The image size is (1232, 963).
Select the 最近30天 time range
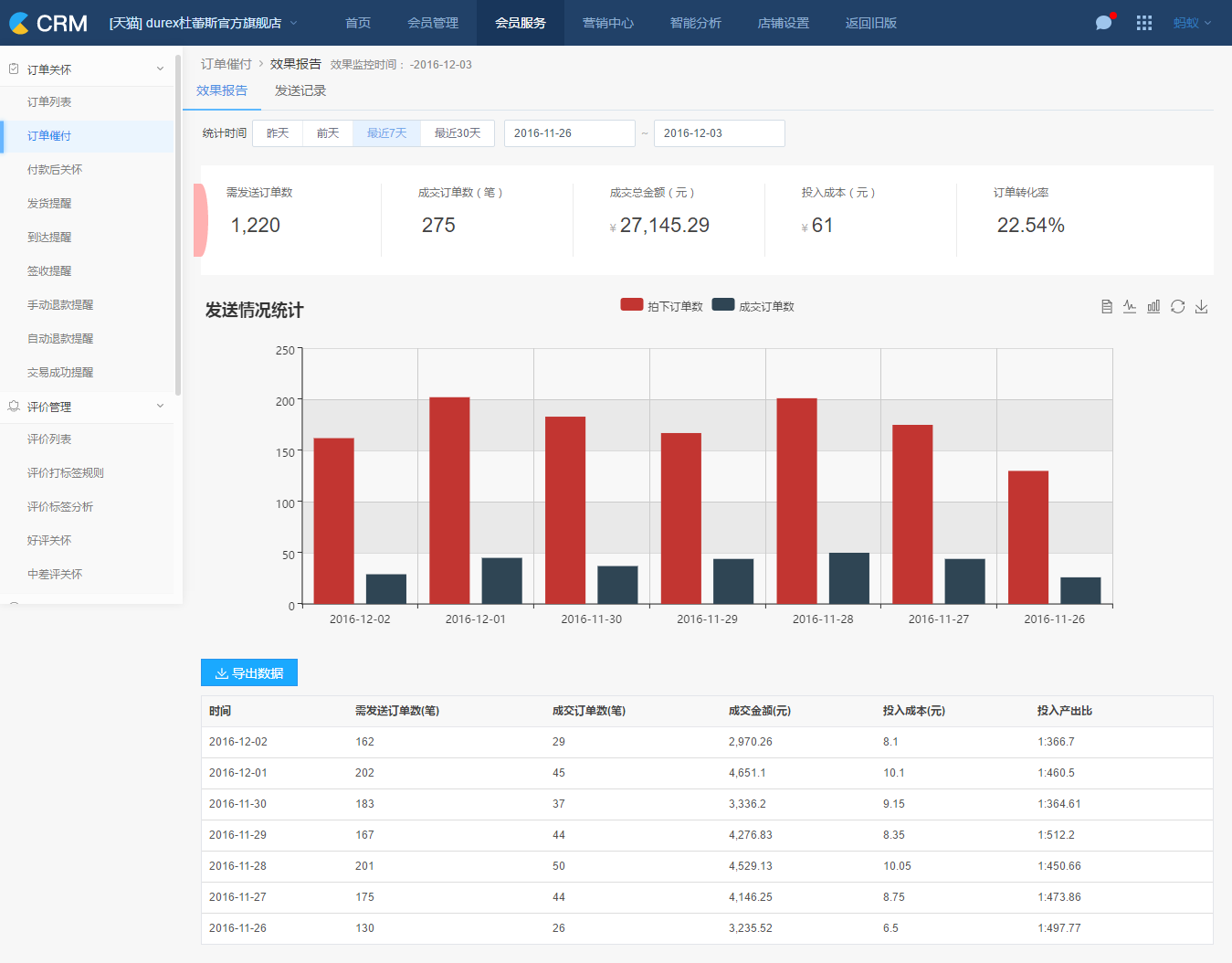point(457,133)
